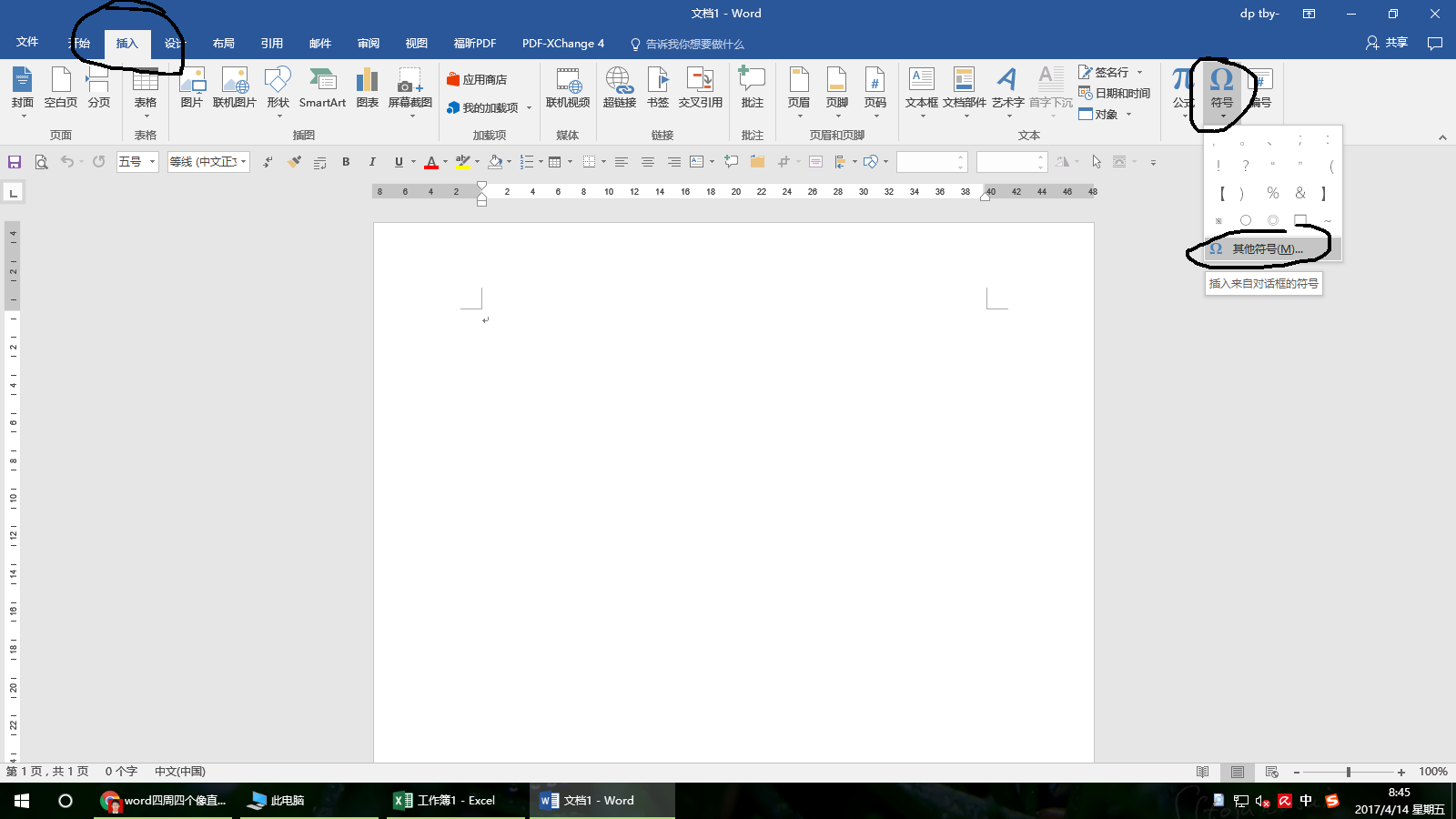Image resolution: width=1456 pixels, height=819 pixels.
Task: Toggle bold formatting
Action: 346,162
